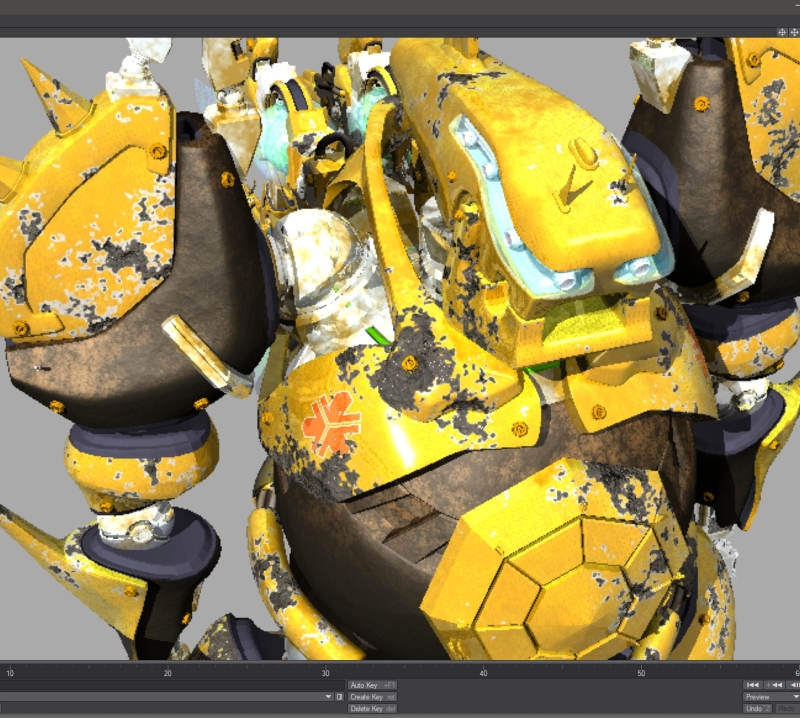Click the Redo button
The height and width of the screenshot is (718, 800).
787,708
